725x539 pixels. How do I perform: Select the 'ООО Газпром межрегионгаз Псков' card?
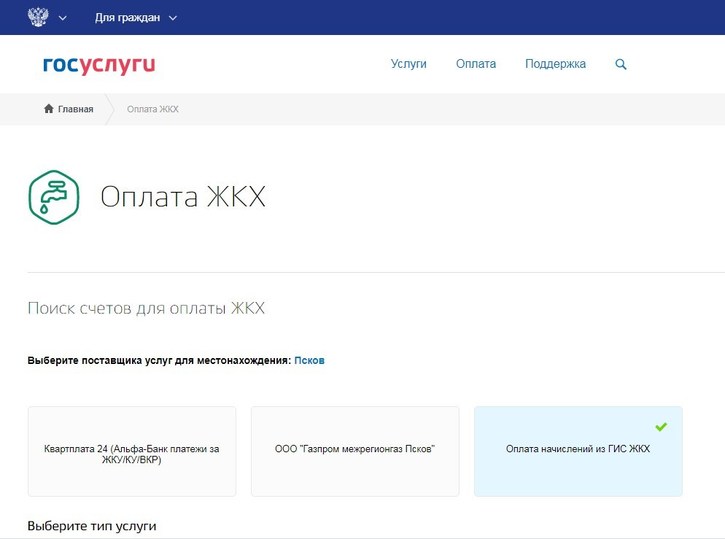355,452
